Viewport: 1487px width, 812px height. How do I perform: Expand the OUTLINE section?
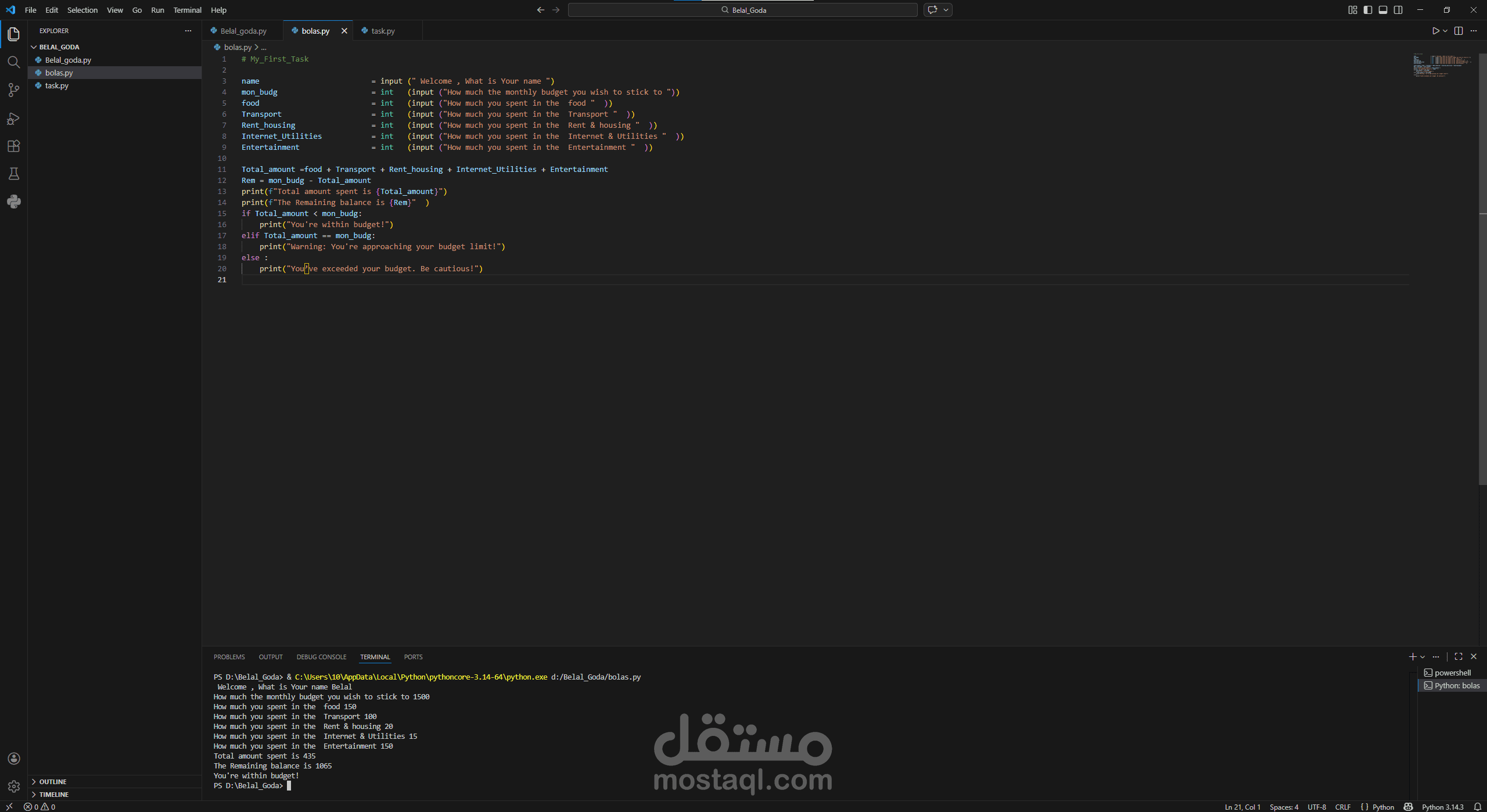pos(52,781)
